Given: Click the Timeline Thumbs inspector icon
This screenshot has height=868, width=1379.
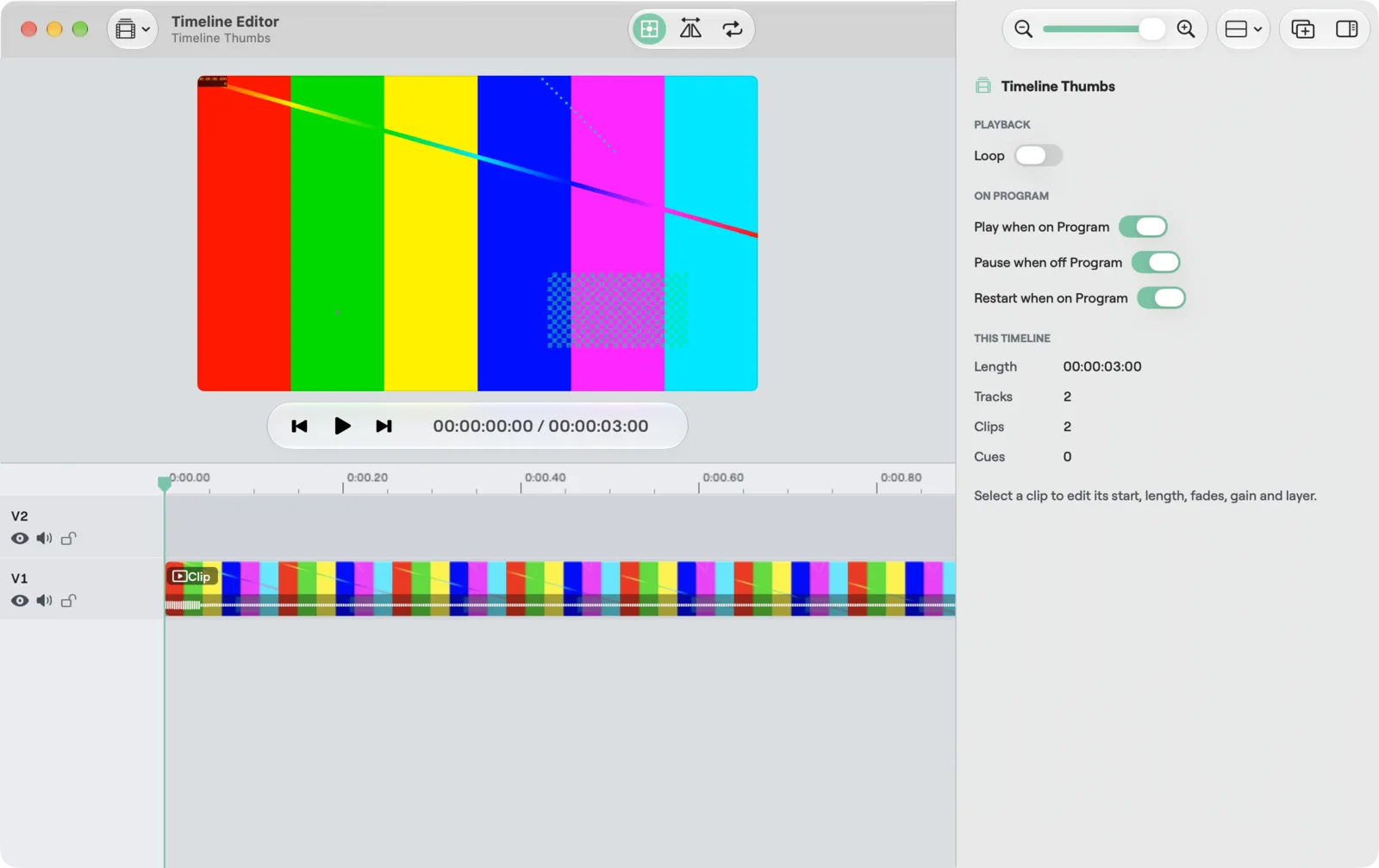Looking at the screenshot, I should [983, 86].
